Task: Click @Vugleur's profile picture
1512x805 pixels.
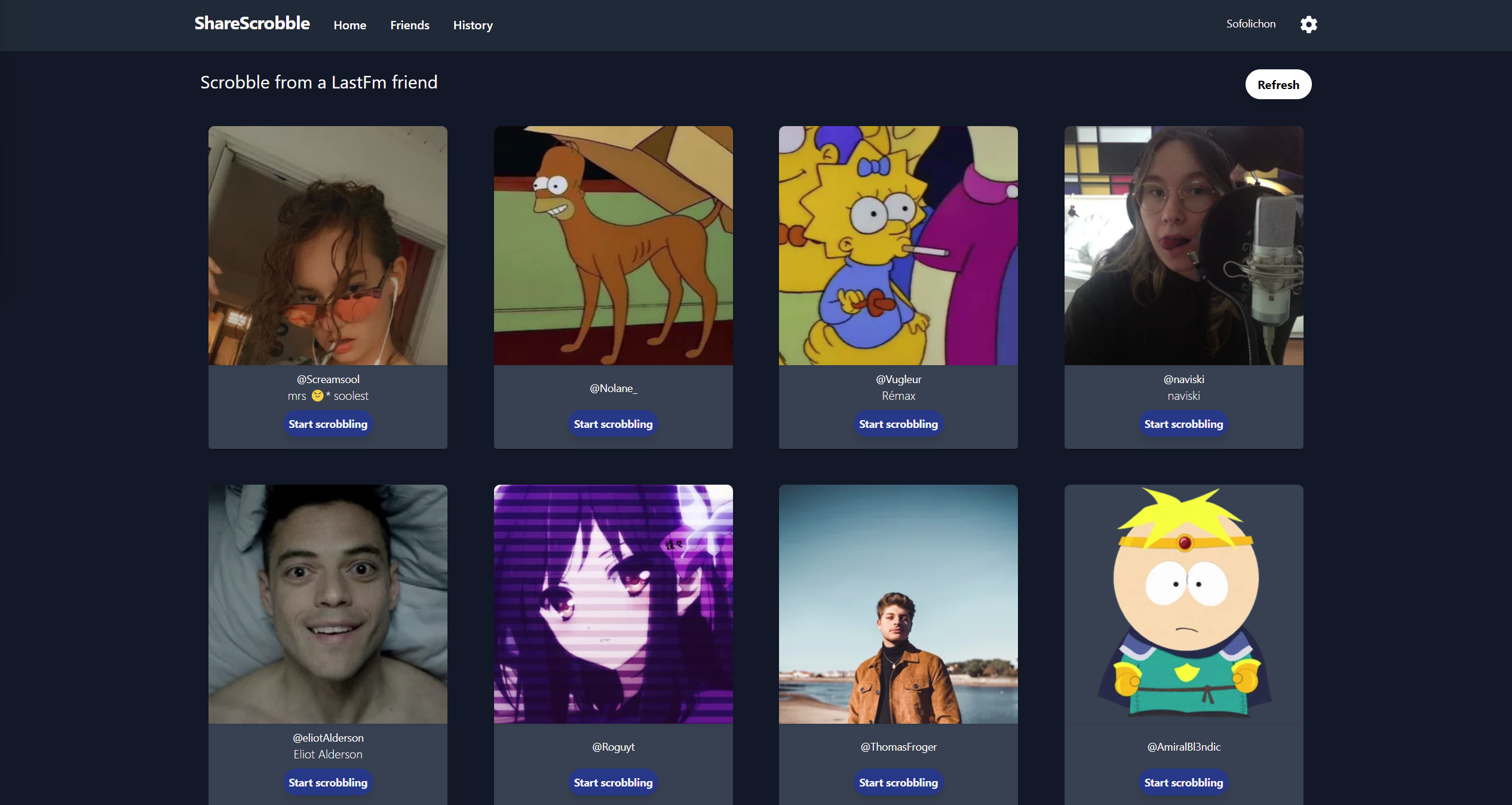Action: tap(898, 246)
